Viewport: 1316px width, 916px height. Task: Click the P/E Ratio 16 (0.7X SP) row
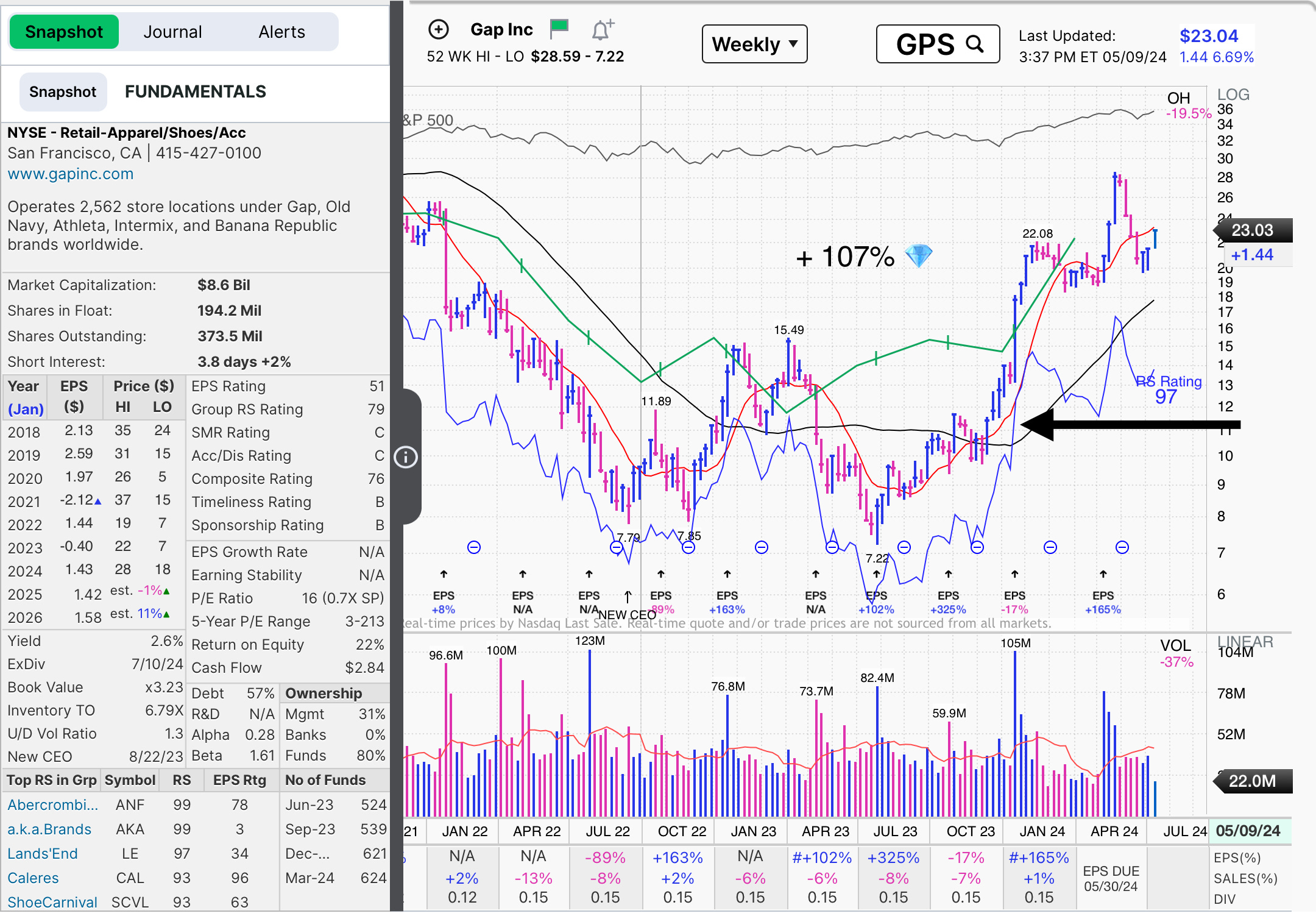coord(288,598)
